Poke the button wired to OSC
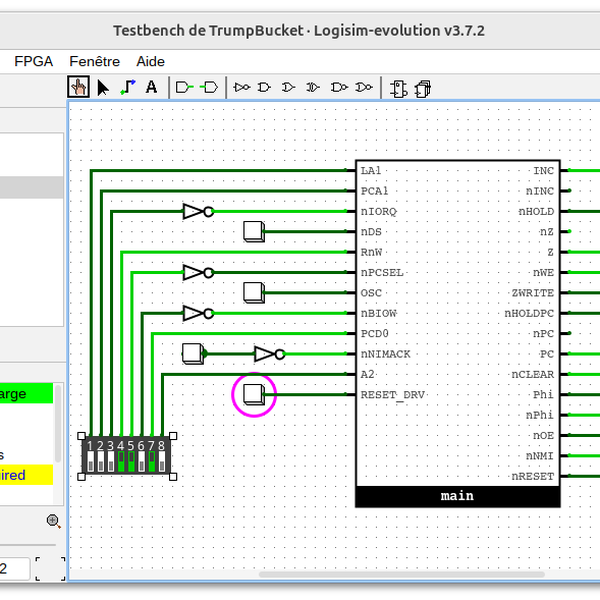 point(254,293)
